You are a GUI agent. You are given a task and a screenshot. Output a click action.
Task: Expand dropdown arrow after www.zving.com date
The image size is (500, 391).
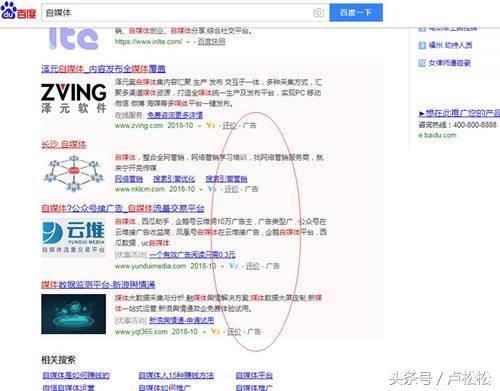click(x=199, y=126)
